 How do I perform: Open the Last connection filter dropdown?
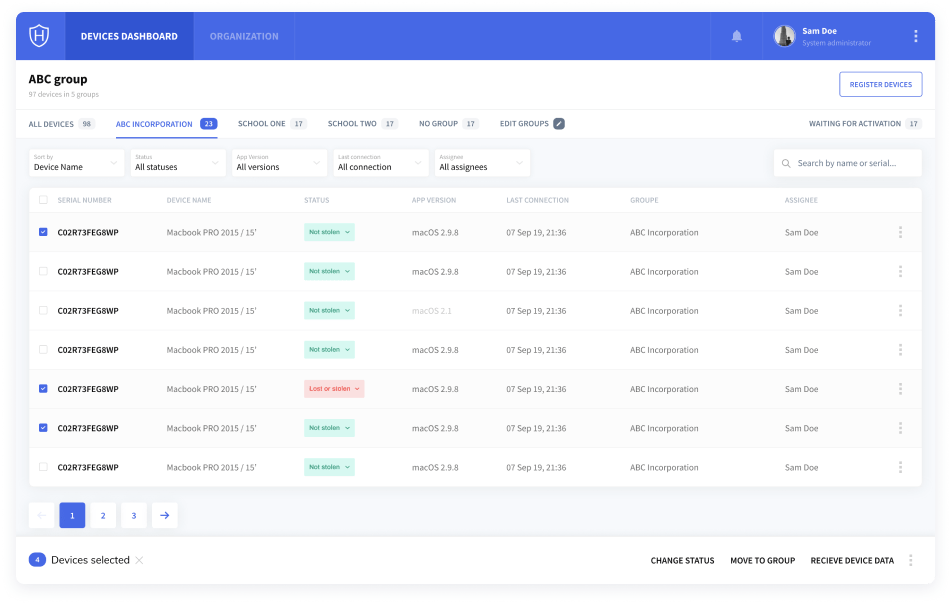coord(381,163)
